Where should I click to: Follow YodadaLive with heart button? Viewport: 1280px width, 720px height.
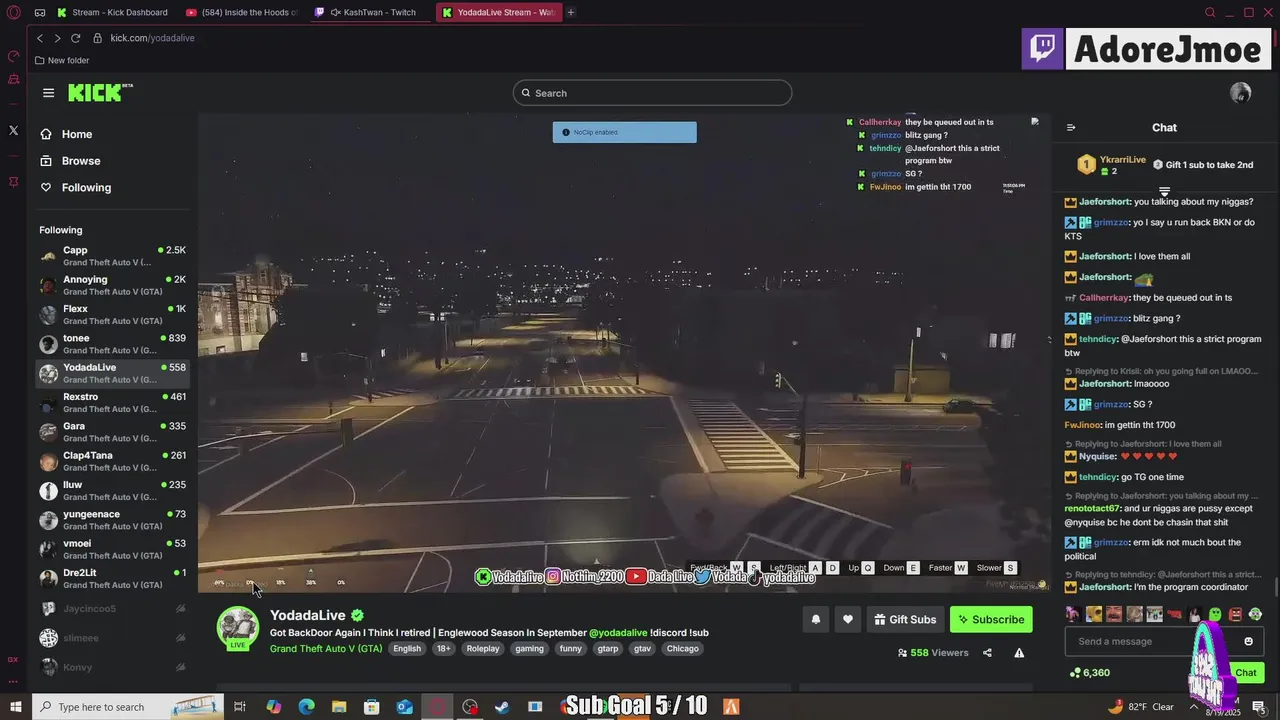pos(848,620)
